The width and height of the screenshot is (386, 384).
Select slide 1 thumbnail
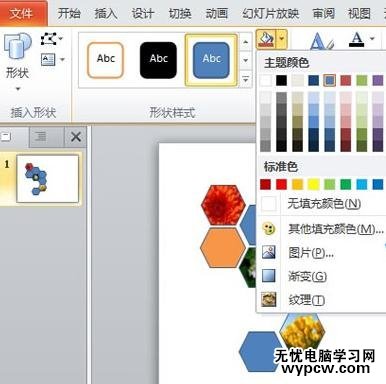pos(48,179)
